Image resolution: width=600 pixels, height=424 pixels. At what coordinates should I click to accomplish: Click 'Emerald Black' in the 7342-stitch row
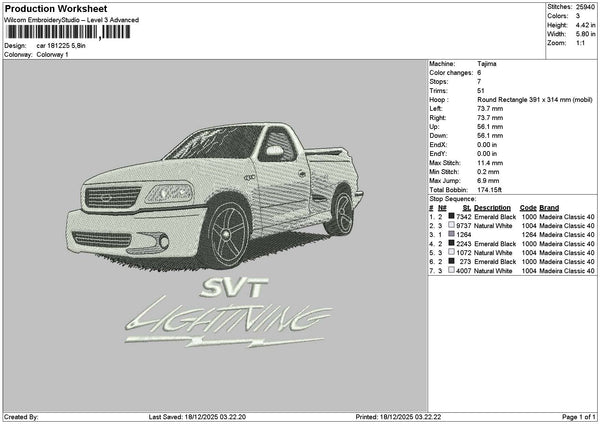coord(495,217)
